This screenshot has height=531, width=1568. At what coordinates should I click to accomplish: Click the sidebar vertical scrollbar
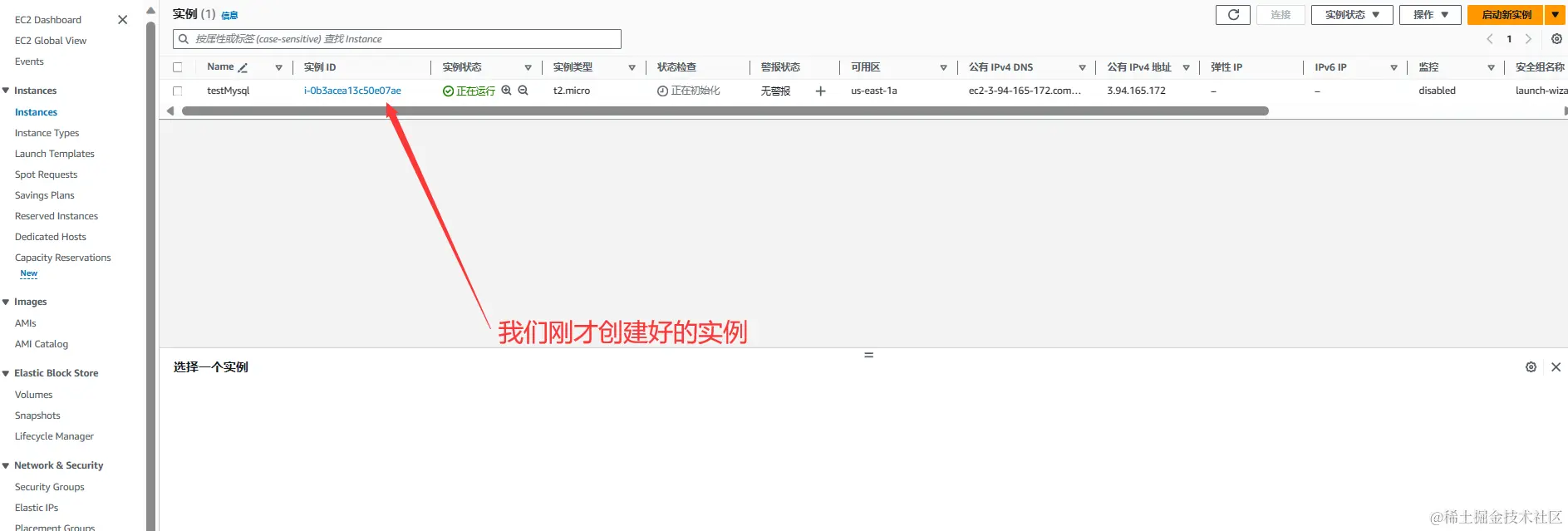point(150,274)
